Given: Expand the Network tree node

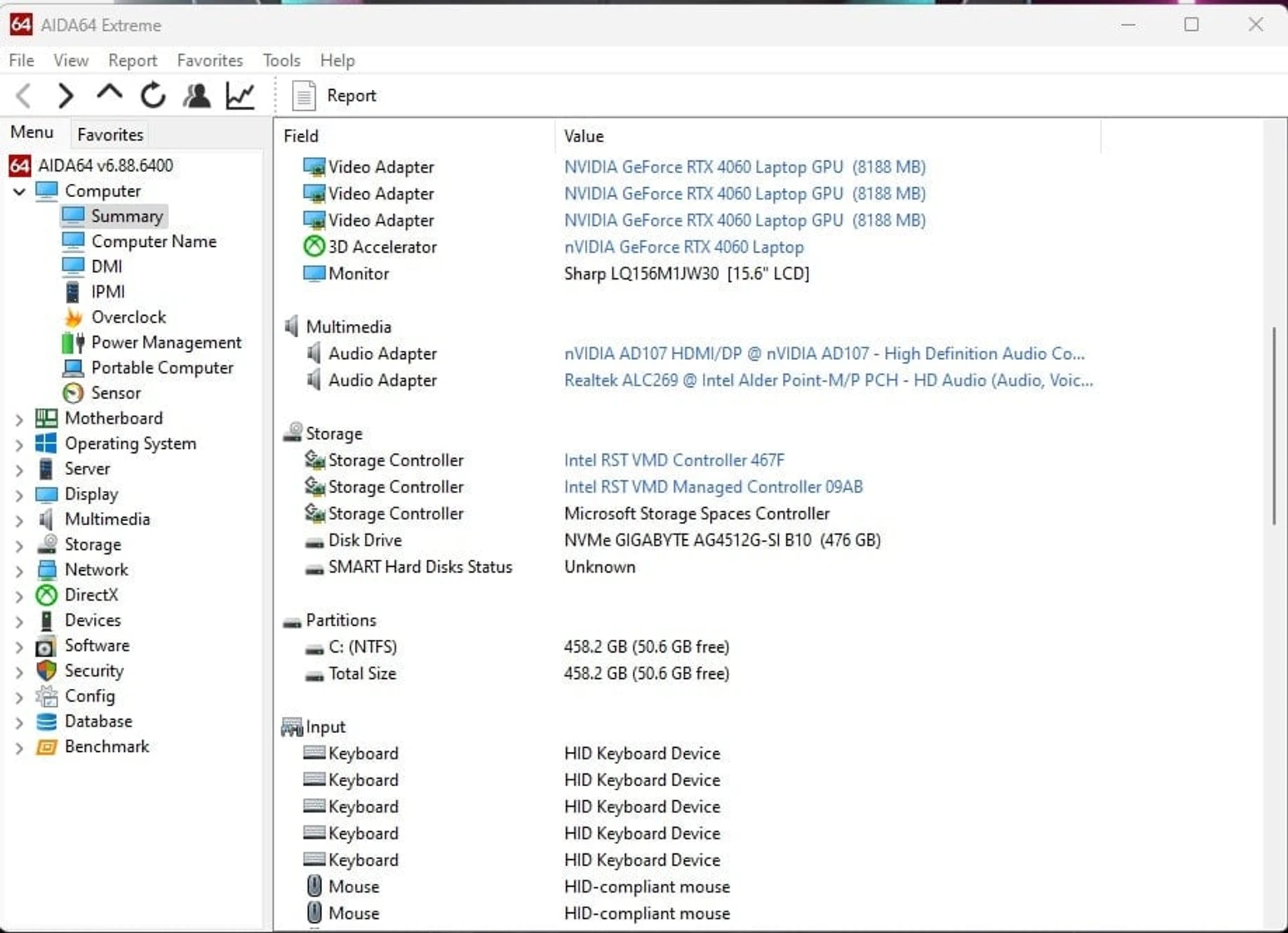Looking at the screenshot, I should coord(19,571).
